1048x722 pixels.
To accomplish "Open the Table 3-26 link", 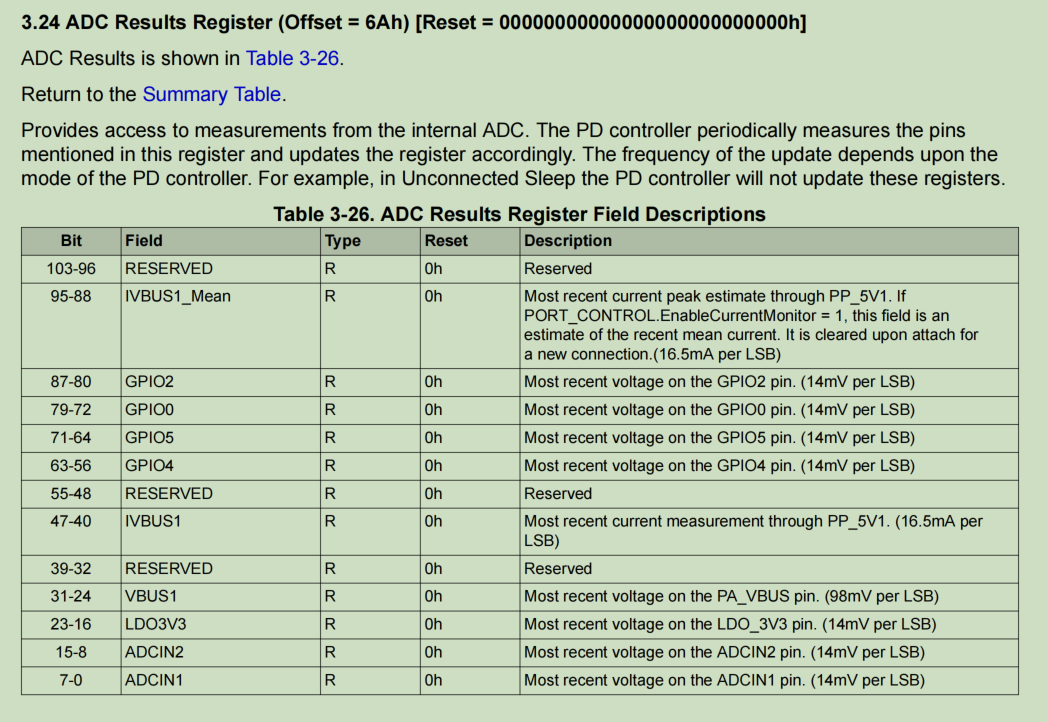I will point(292,58).
